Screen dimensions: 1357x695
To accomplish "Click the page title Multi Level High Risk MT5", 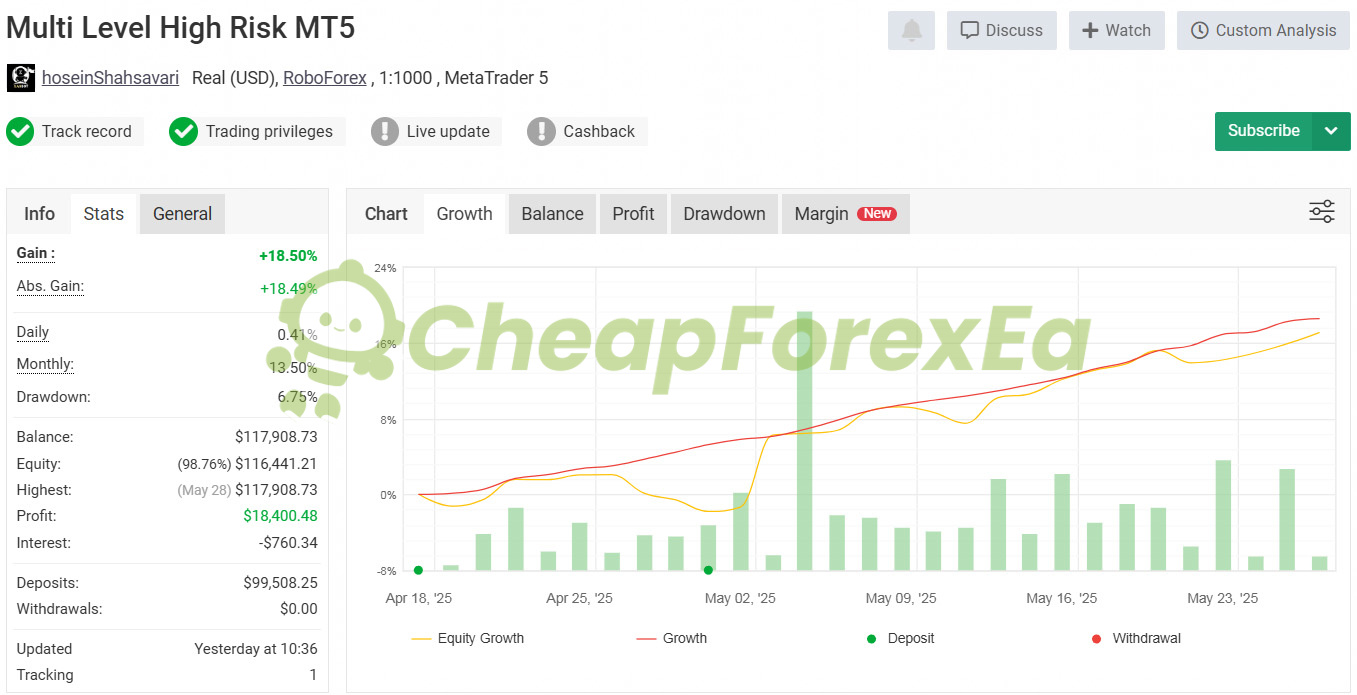I will [x=181, y=27].
